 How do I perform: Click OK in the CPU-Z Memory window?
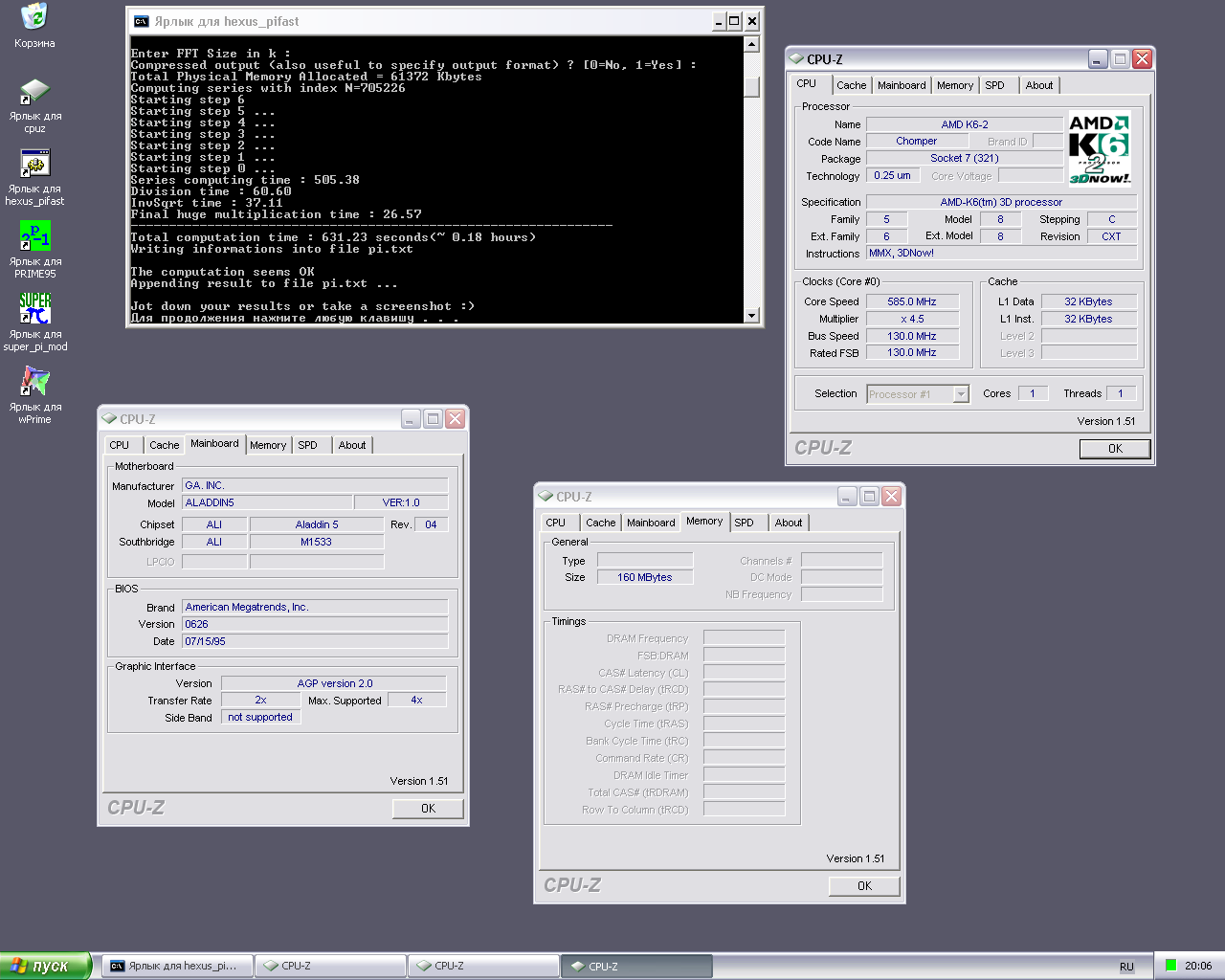(x=864, y=886)
